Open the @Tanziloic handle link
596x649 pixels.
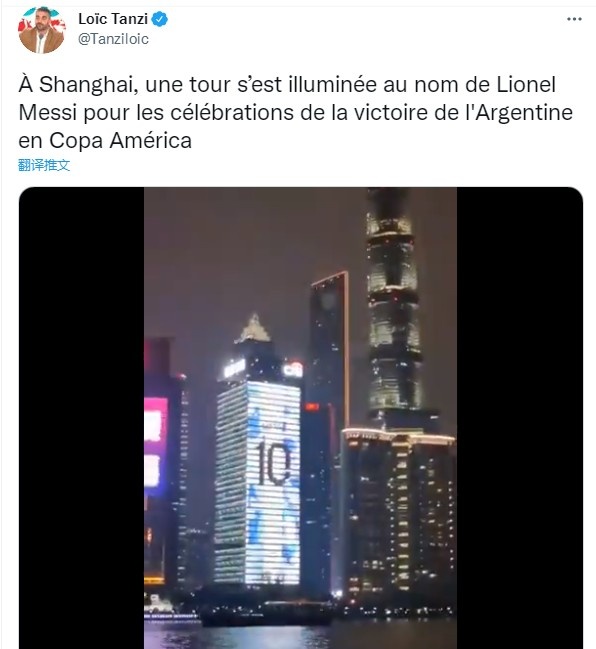[x=113, y=39]
